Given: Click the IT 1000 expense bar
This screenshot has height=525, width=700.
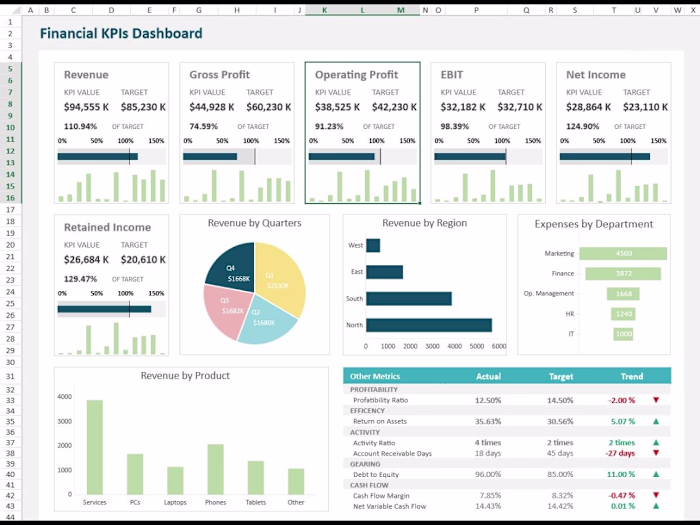Looking at the screenshot, I should [623, 334].
